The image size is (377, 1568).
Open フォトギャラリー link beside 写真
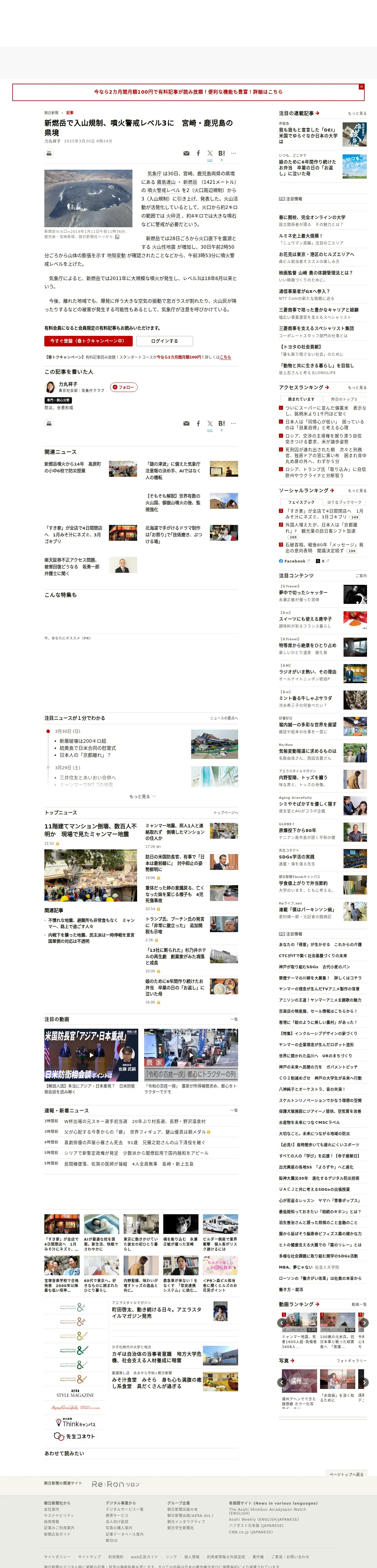[x=351, y=1360]
